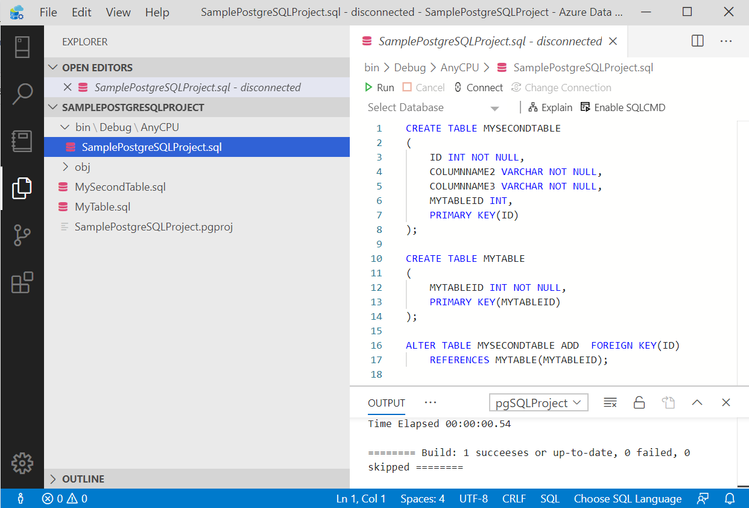
Task: Click 'Debug' breadcrumb segment
Action: [410, 67]
